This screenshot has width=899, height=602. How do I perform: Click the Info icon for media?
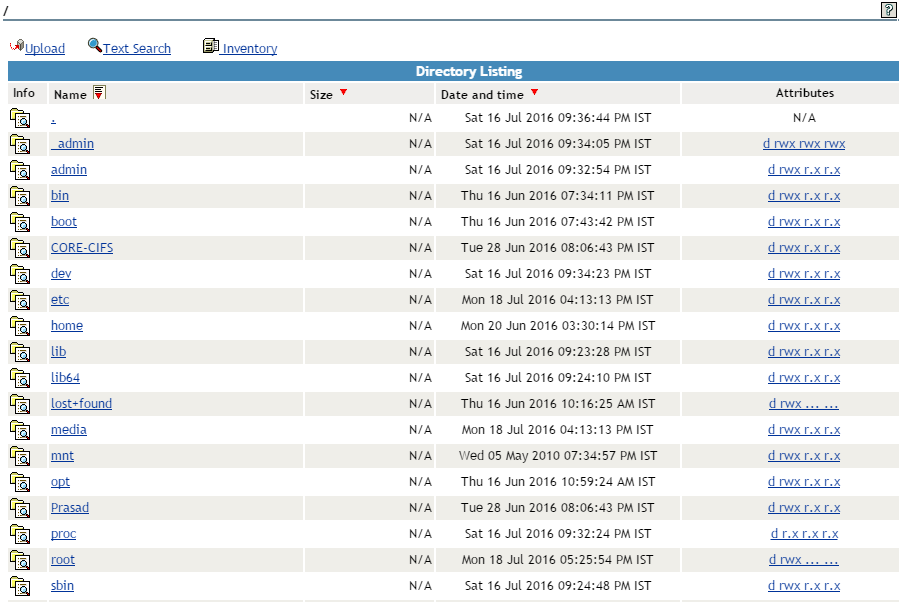point(20,430)
